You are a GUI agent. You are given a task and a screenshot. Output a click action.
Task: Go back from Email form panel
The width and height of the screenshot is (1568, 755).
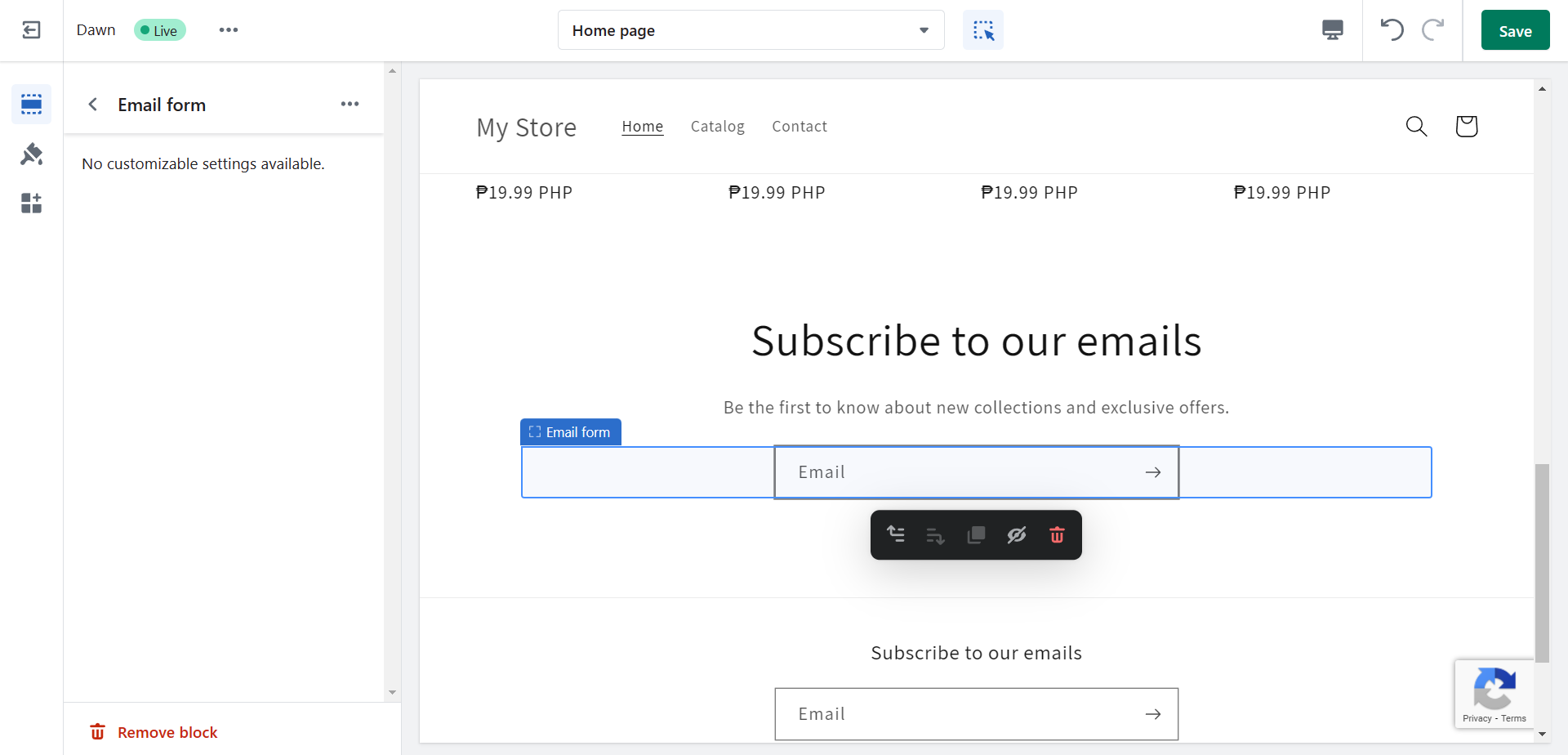point(93,105)
